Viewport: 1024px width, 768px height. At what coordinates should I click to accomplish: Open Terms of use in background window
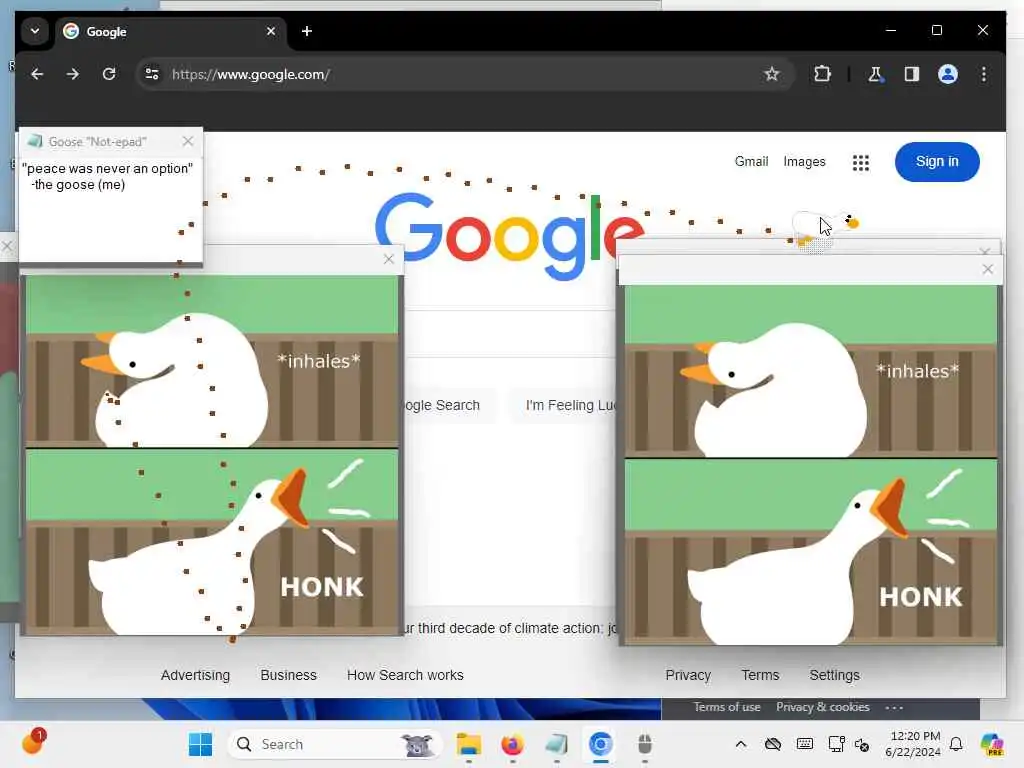[726, 707]
